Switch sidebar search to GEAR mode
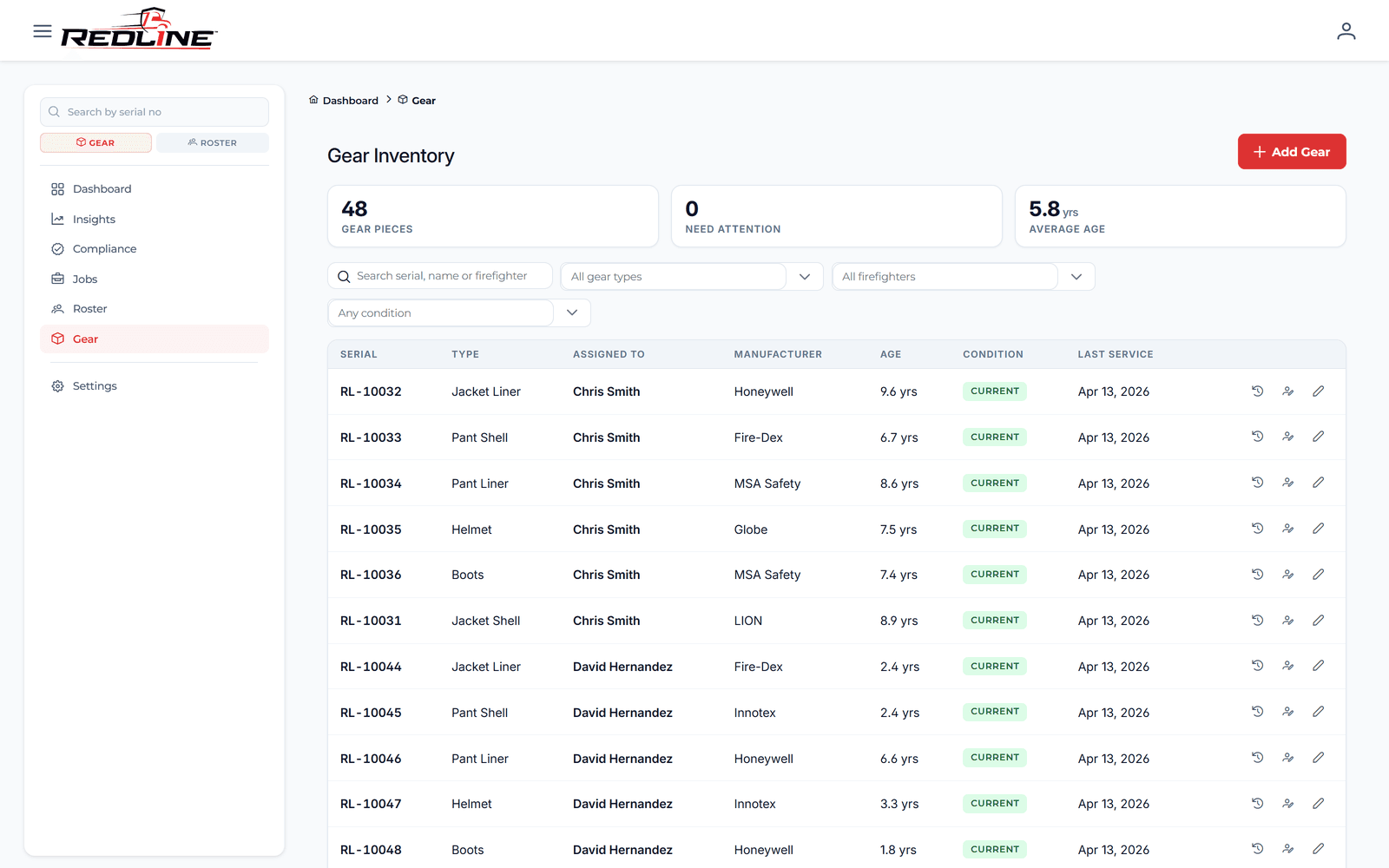 click(x=95, y=142)
